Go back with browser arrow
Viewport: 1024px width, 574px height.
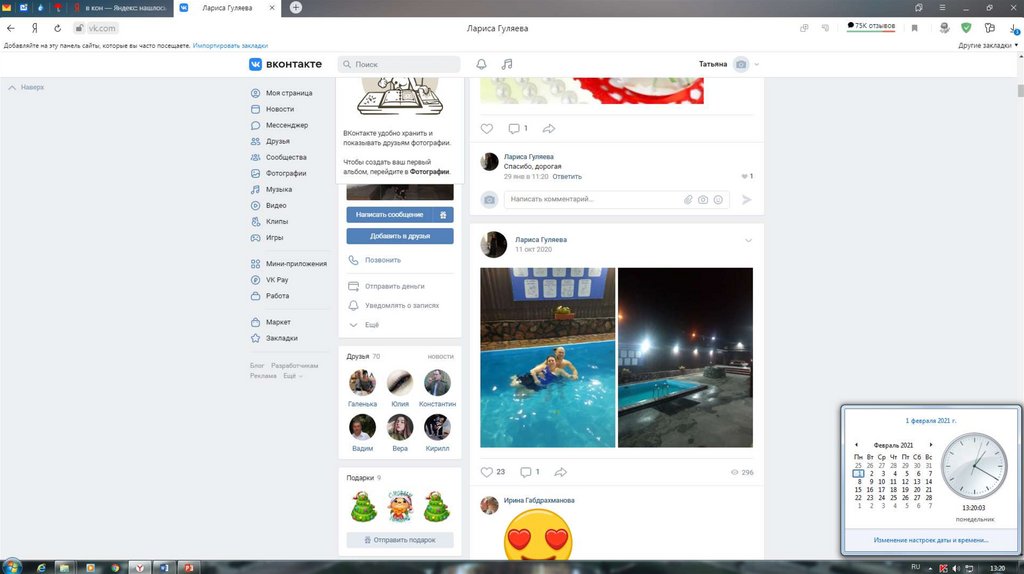coord(10,28)
